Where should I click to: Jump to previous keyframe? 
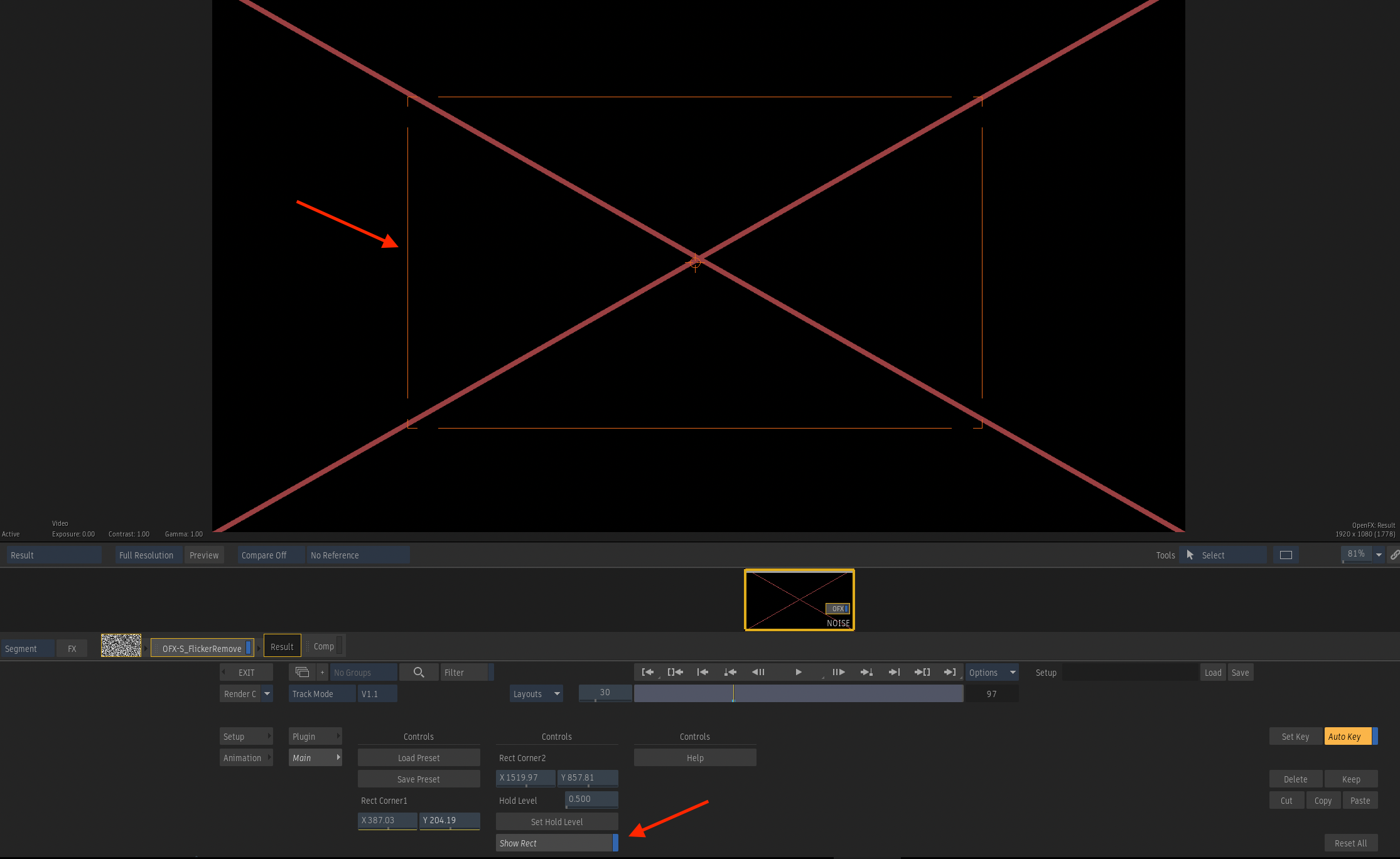tap(730, 672)
